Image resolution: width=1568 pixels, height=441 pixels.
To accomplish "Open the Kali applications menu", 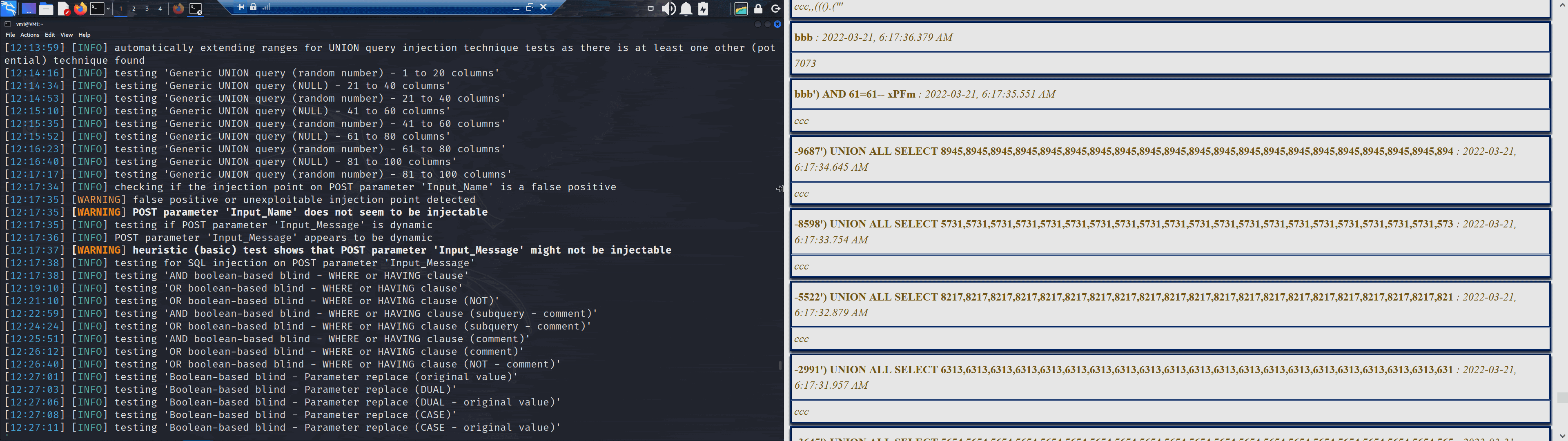I will point(9,9).
